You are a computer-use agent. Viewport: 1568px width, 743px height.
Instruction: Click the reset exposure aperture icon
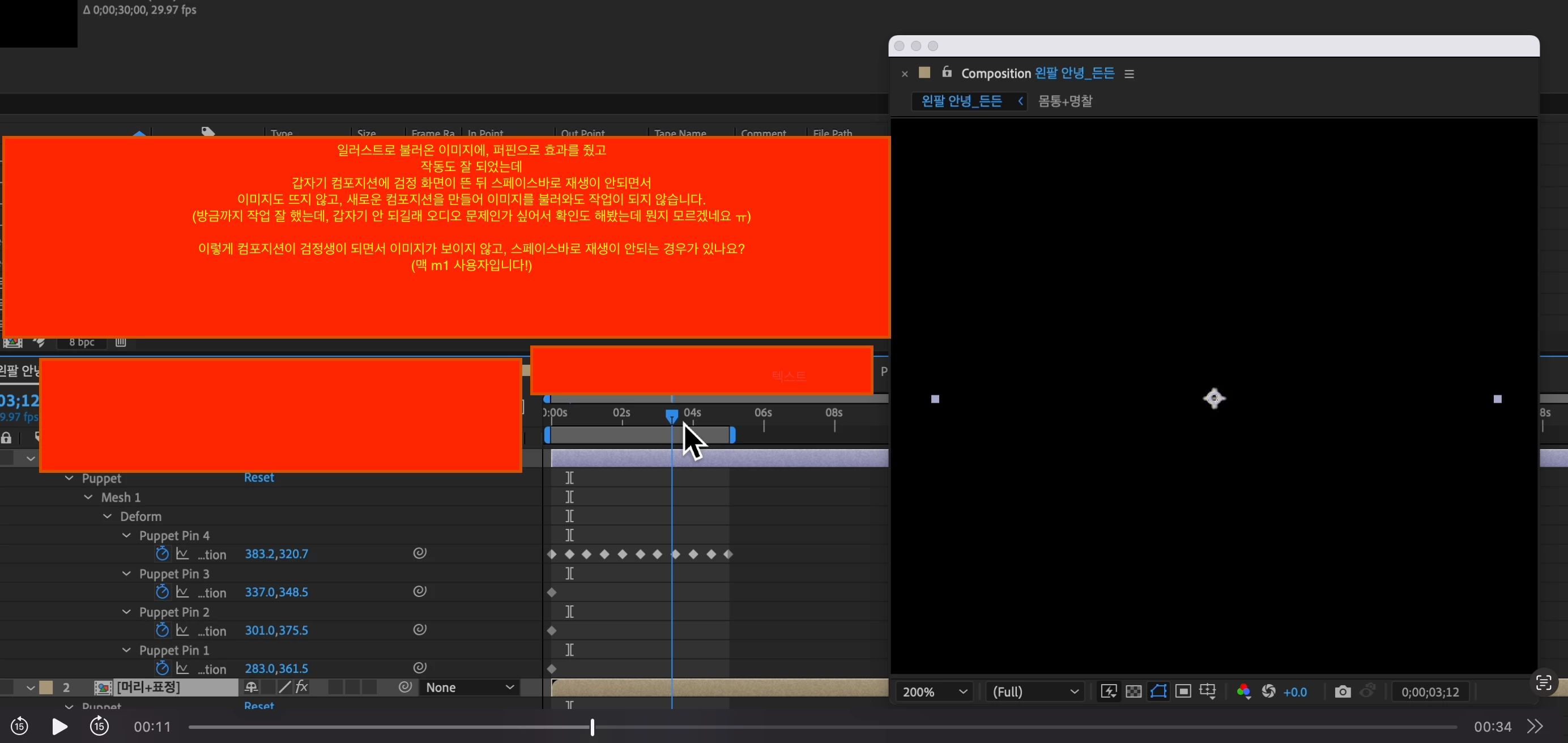[x=1268, y=692]
